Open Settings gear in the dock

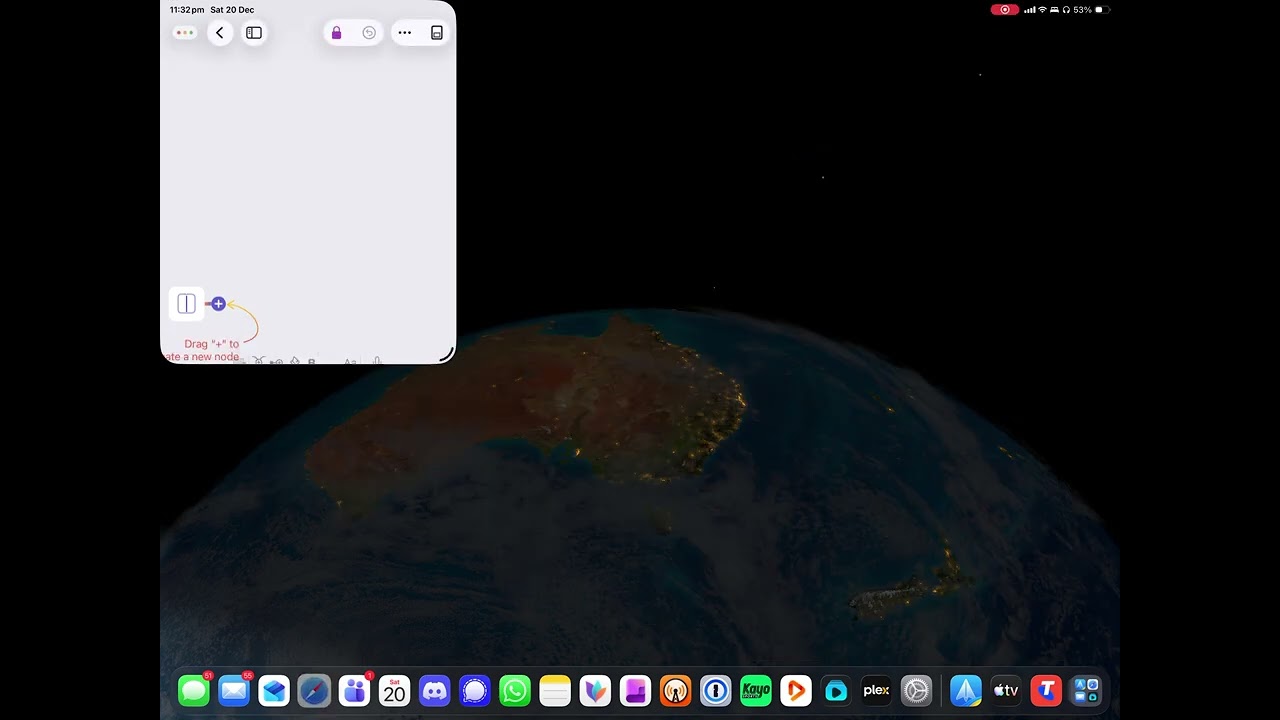coord(916,691)
